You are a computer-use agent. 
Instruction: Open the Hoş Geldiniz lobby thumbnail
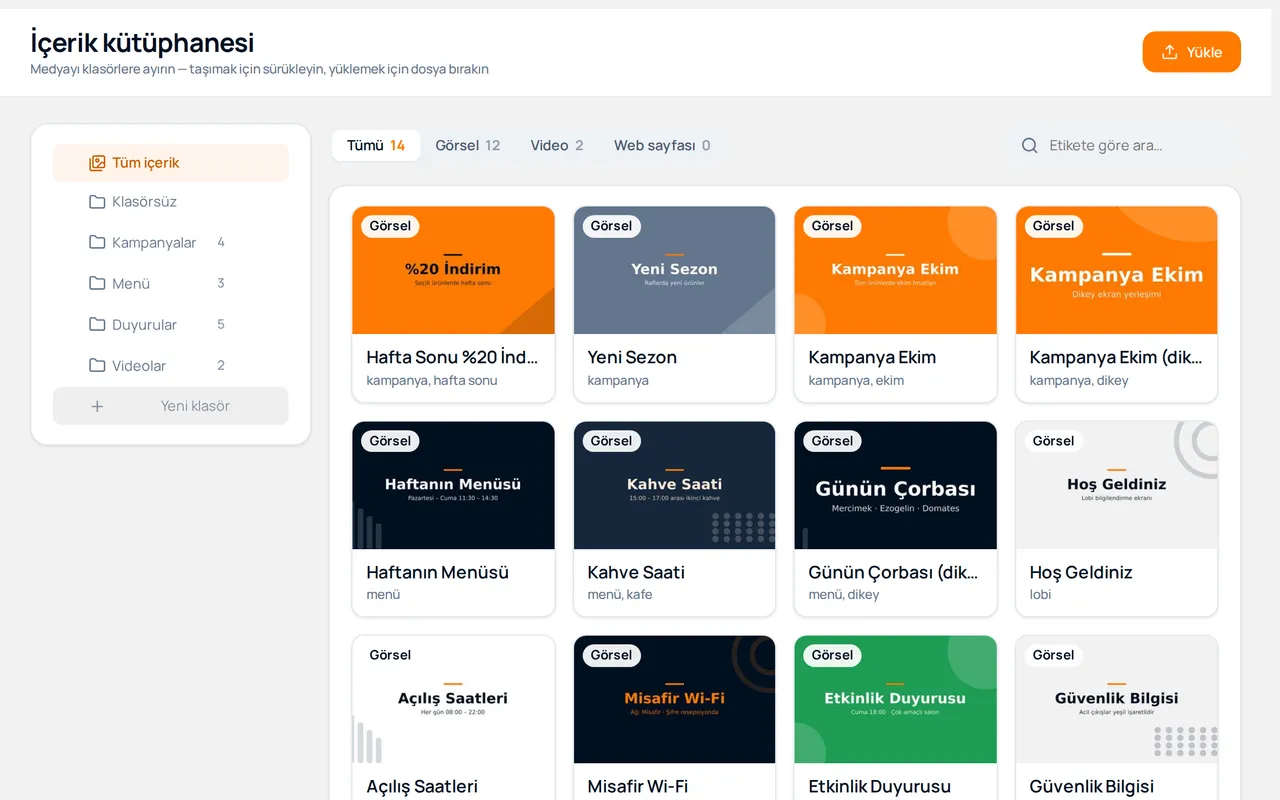[x=1117, y=485]
